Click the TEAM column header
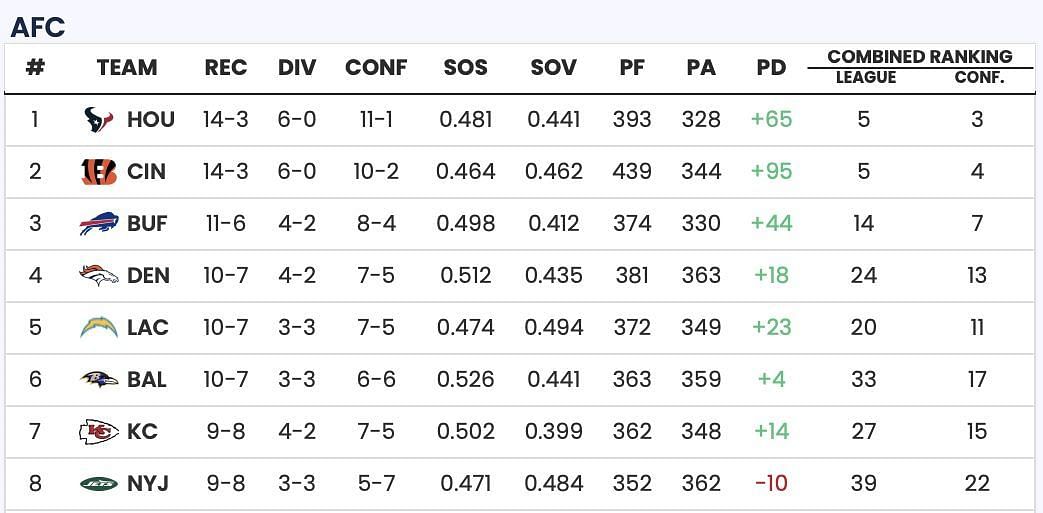 point(127,68)
